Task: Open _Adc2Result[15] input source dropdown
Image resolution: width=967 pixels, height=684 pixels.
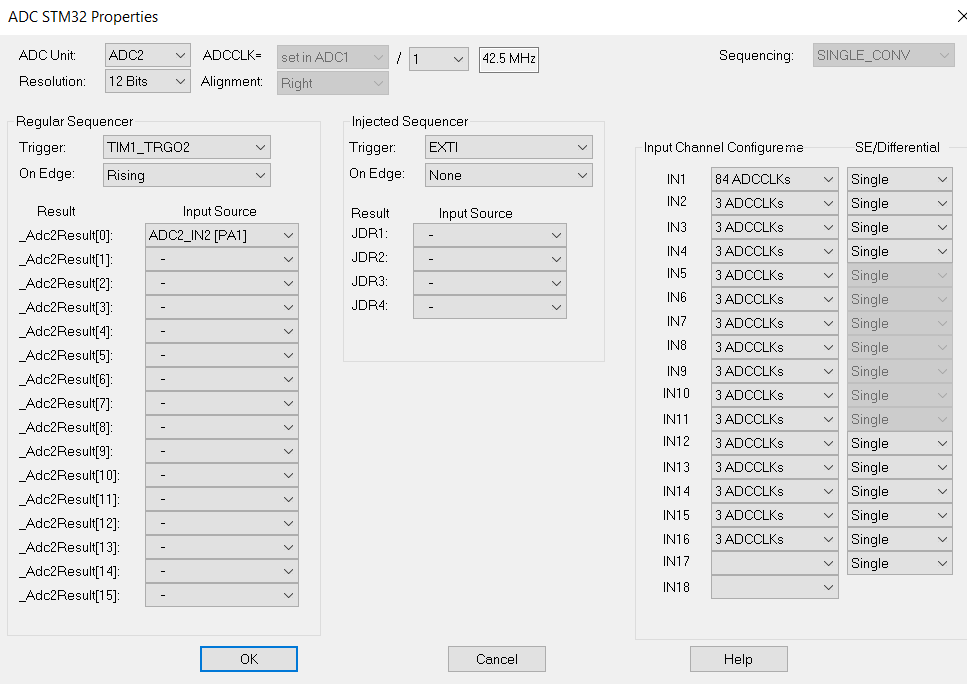Action: pyautogui.click(x=222, y=596)
